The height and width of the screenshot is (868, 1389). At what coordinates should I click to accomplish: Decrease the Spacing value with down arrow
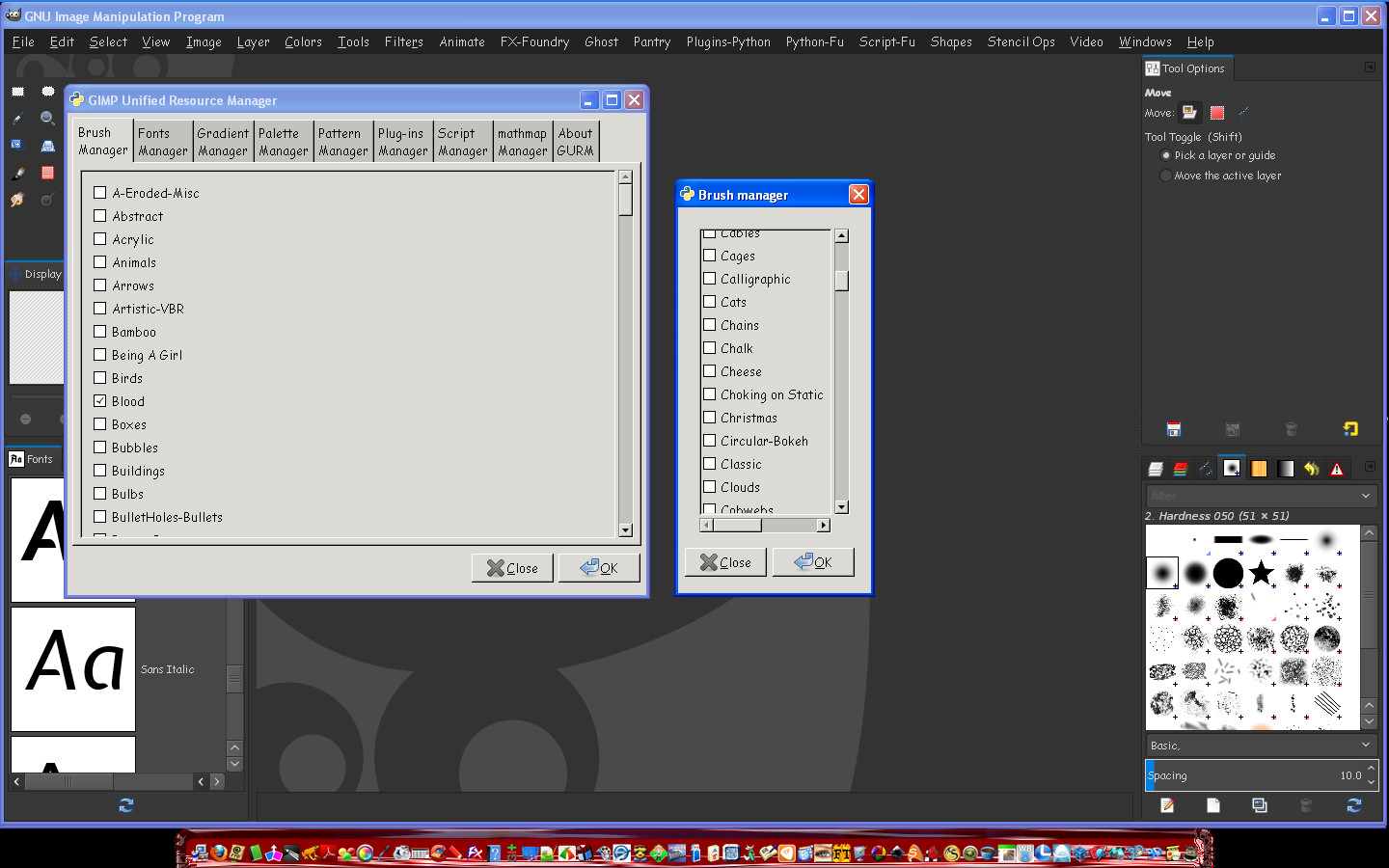pyautogui.click(x=1371, y=782)
